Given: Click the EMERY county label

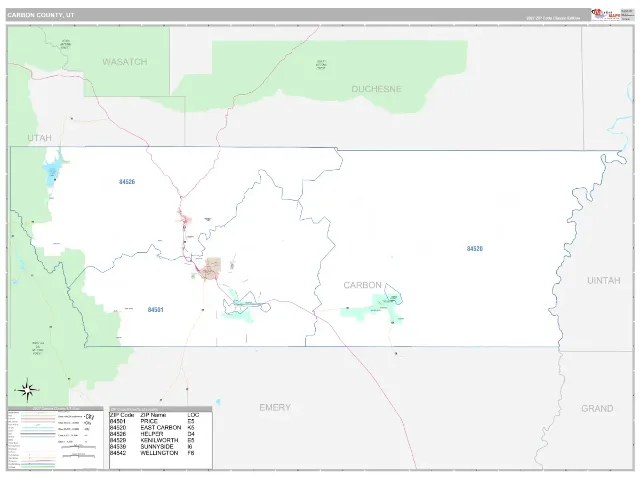Looking at the screenshot, I should [x=275, y=407].
